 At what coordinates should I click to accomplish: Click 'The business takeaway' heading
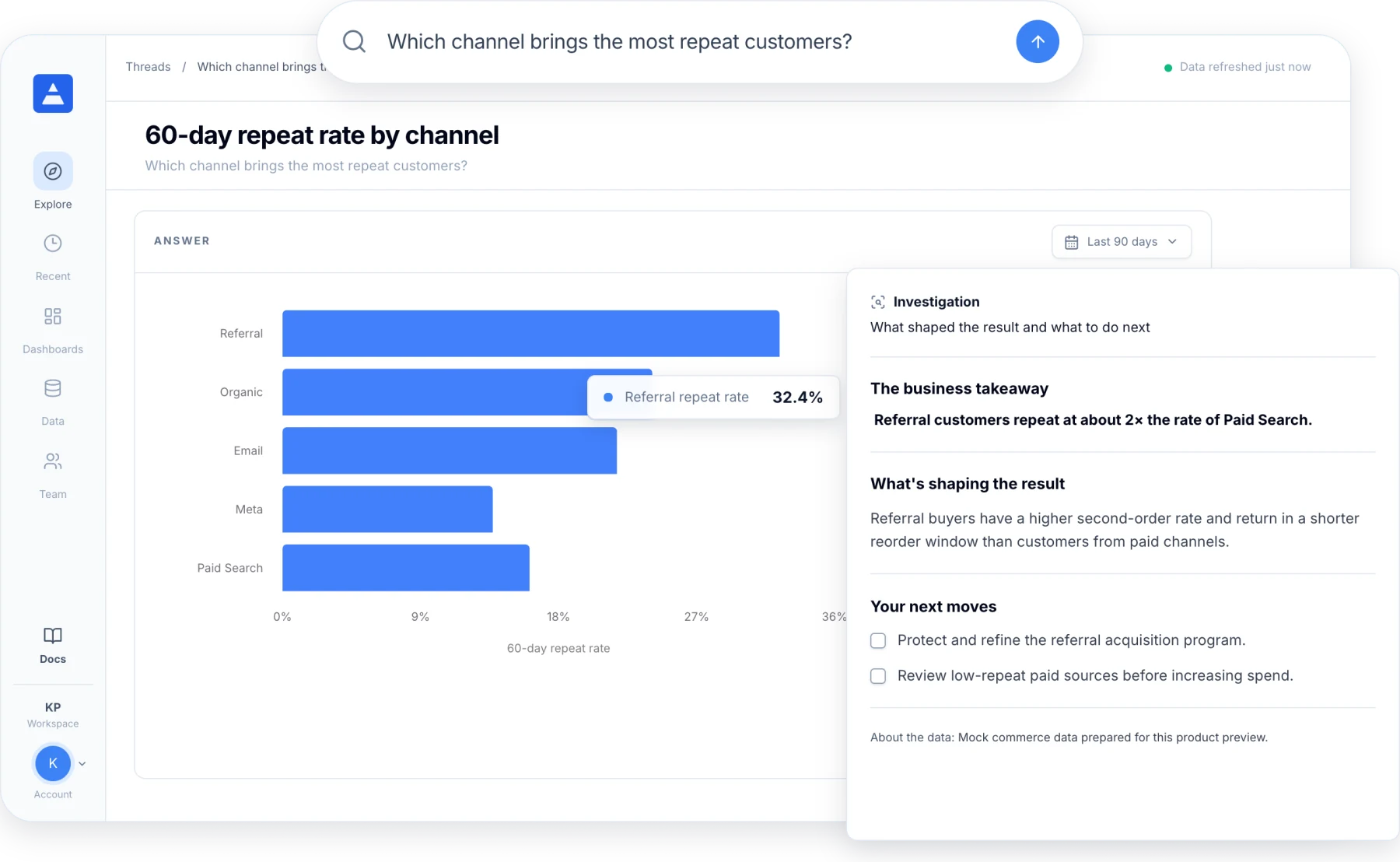point(959,388)
